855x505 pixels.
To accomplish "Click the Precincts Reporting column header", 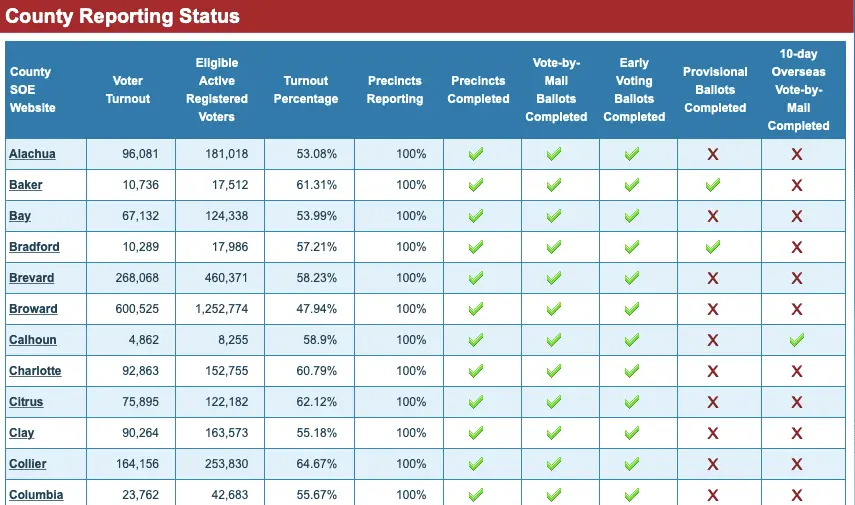I will (x=394, y=90).
